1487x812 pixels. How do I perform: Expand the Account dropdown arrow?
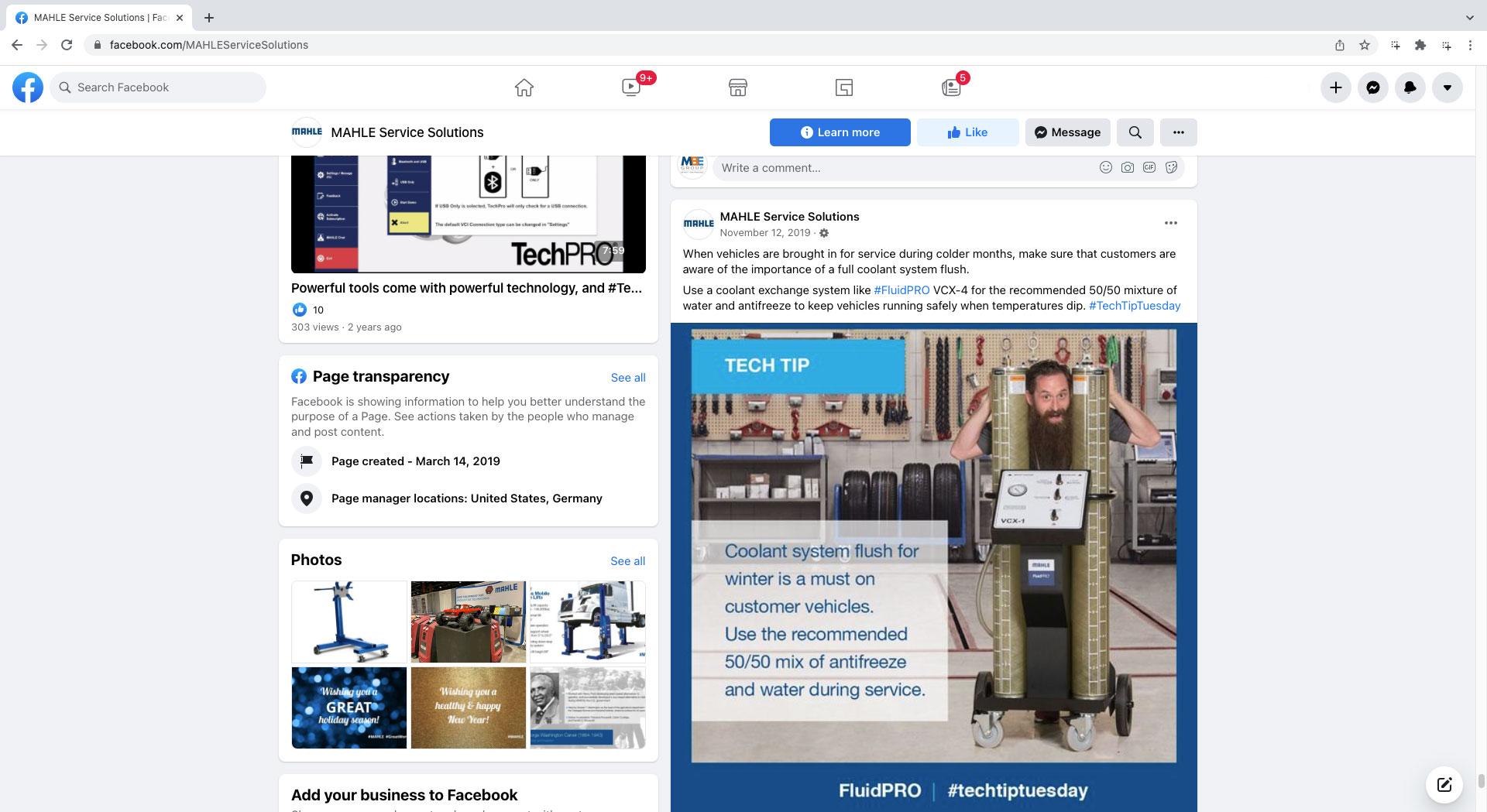pyautogui.click(x=1448, y=87)
